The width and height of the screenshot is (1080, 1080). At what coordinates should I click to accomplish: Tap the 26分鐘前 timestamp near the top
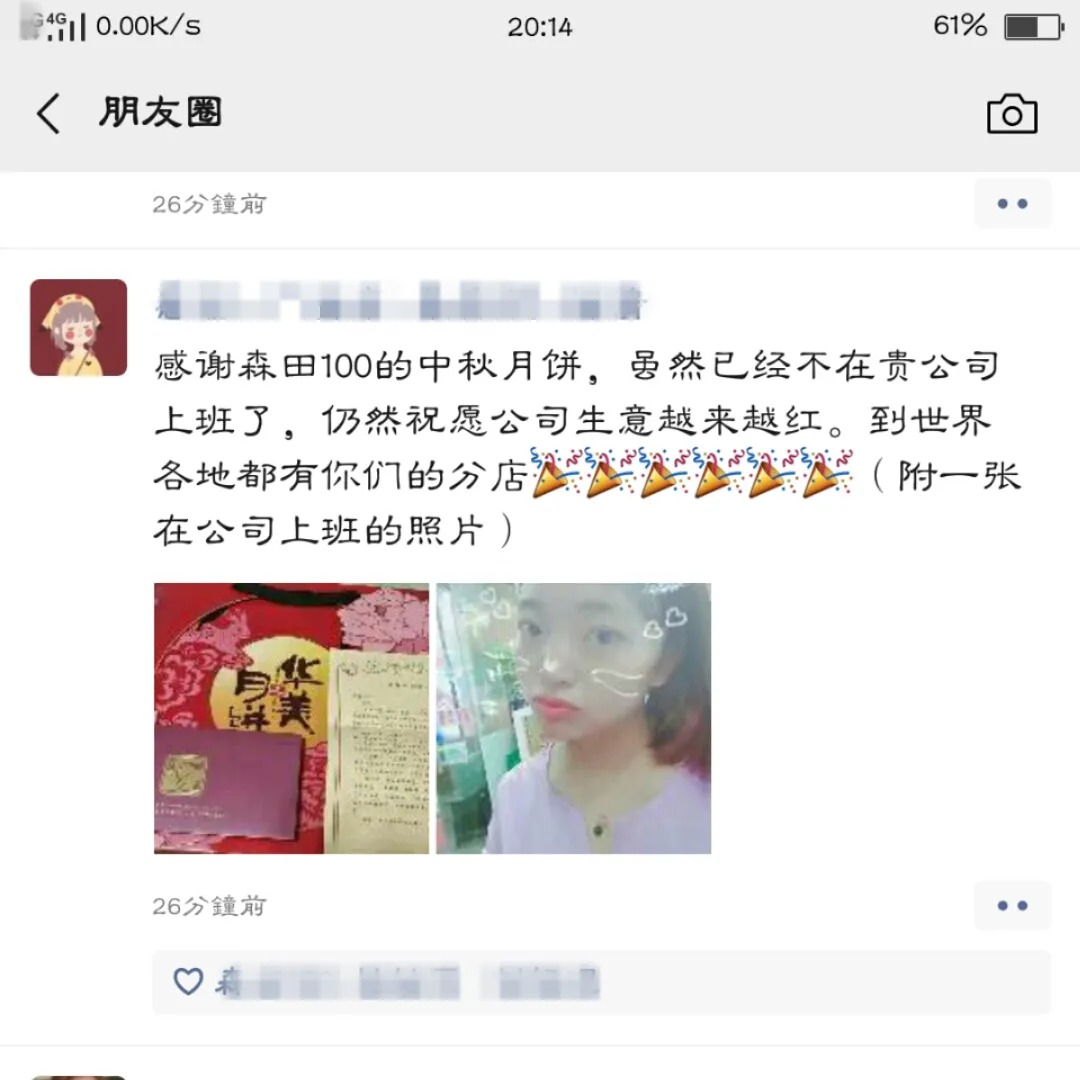coord(209,204)
